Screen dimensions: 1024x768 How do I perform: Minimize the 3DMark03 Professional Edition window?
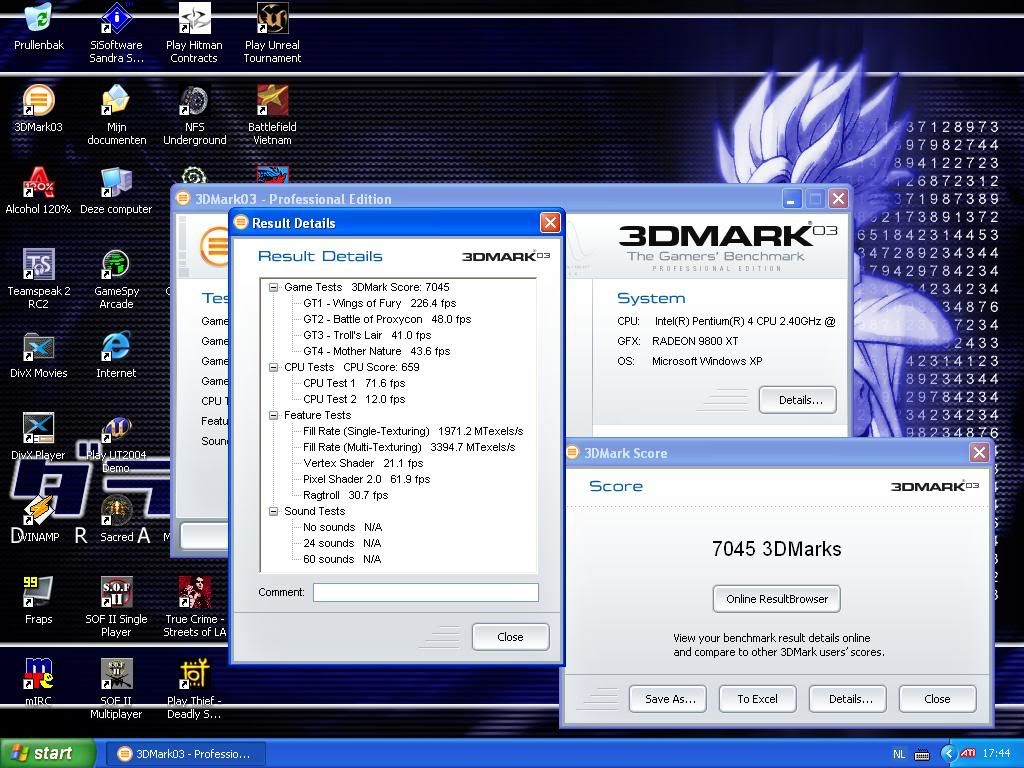(792, 199)
